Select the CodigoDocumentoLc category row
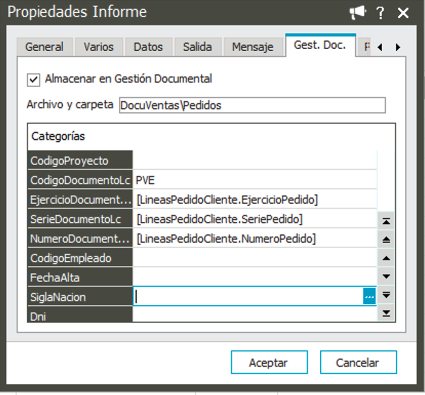Image resolution: width=425 pixels, height=395 pixels. (x=80, y=180)
